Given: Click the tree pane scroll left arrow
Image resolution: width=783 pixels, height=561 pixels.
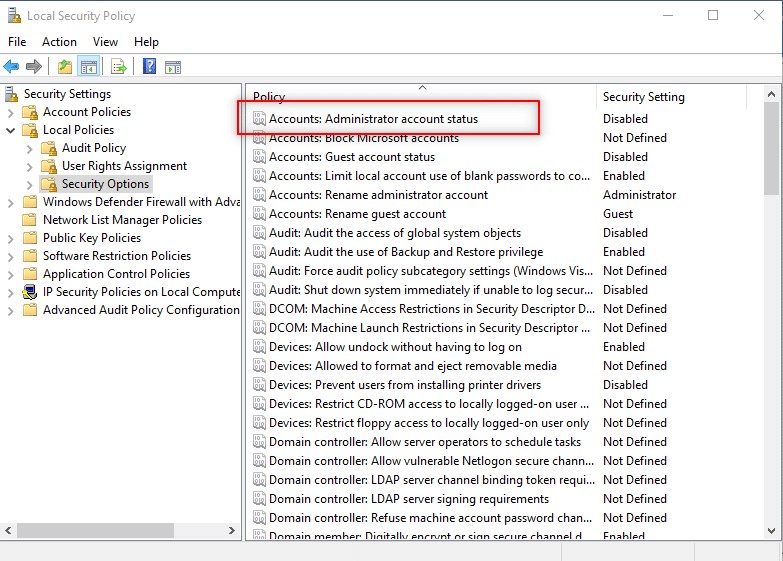Looking at the screenshot, I should pos(8,531).
